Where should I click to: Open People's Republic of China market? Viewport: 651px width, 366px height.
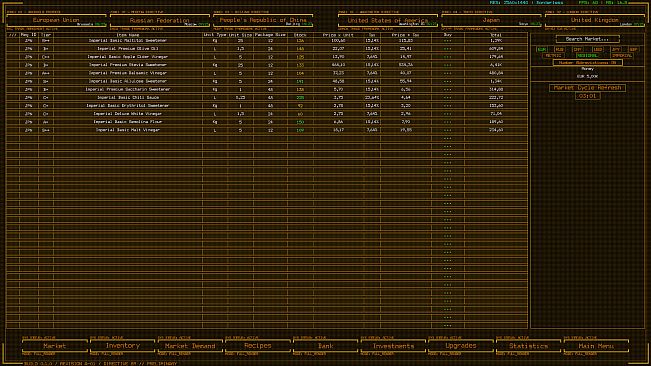(263, 20)
